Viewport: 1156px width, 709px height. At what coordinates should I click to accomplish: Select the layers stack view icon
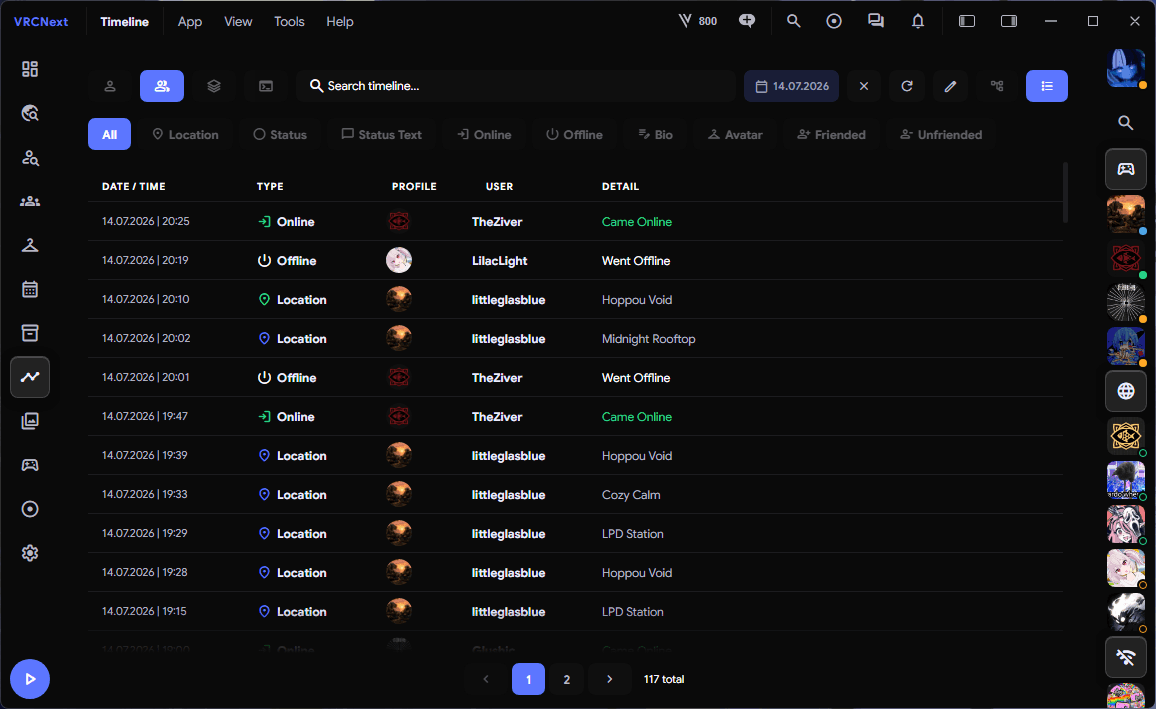pyautogui.click(x=214, y=86)
